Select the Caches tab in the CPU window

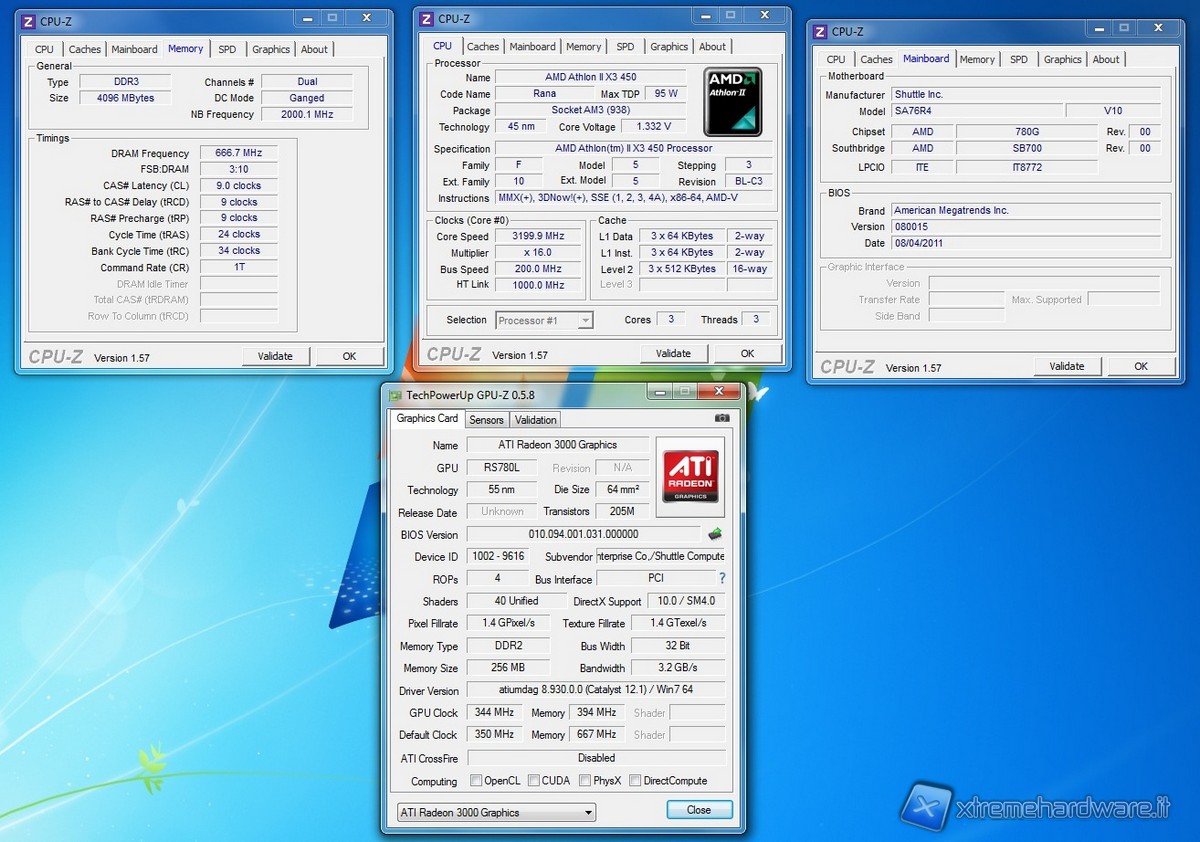(483, 46)
